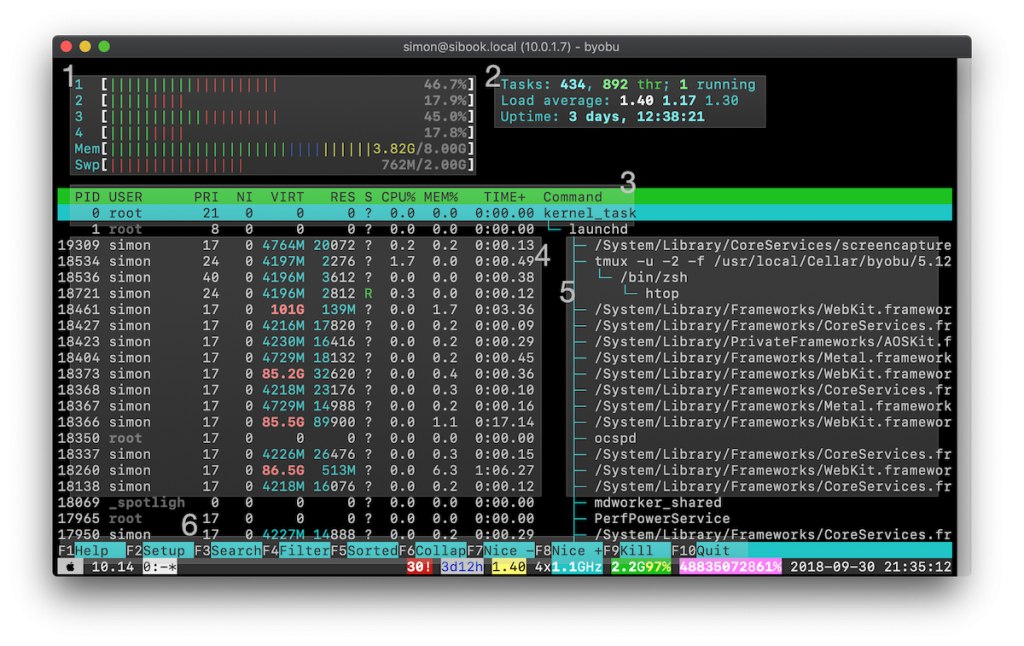Open F2 Setup screen
This screenshot has height=646, width=1024.
coord(160,551)
